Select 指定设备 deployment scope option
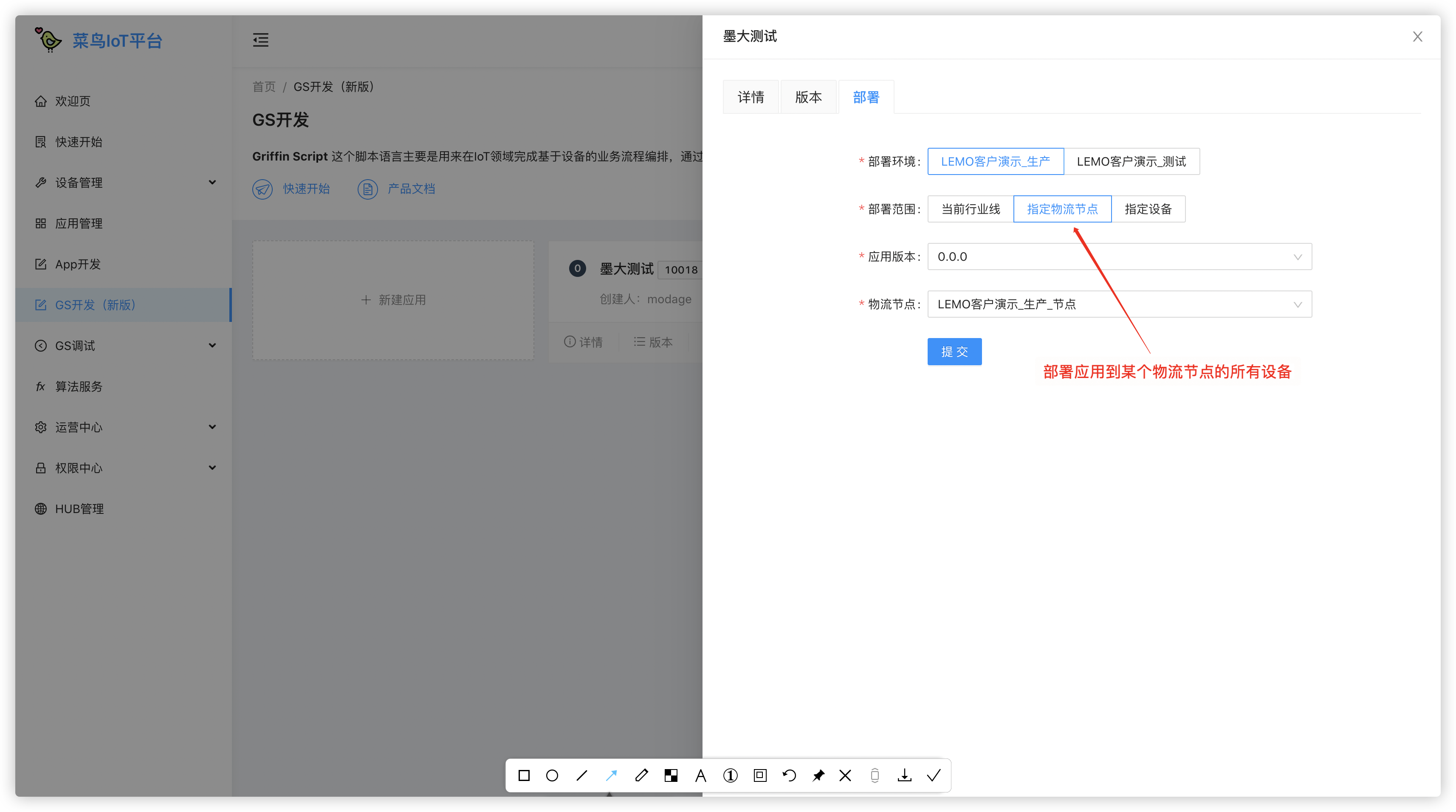Screen dimensions: 1456x812 [x=1148, y=209]
